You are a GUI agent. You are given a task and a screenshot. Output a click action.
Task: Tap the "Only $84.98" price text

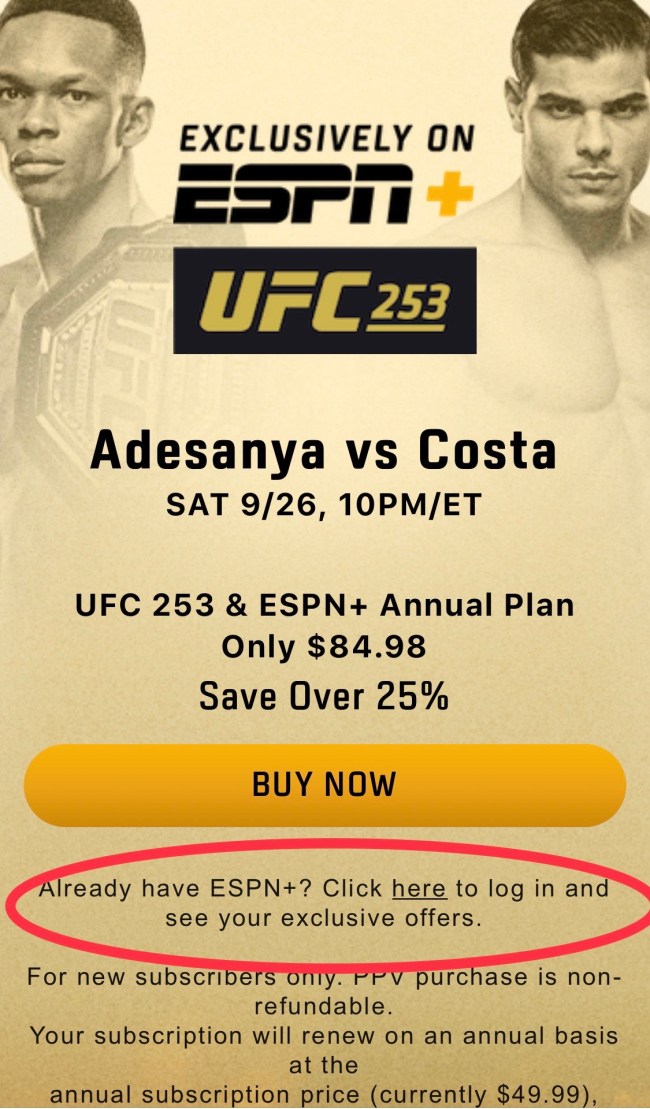coord(324,647)
